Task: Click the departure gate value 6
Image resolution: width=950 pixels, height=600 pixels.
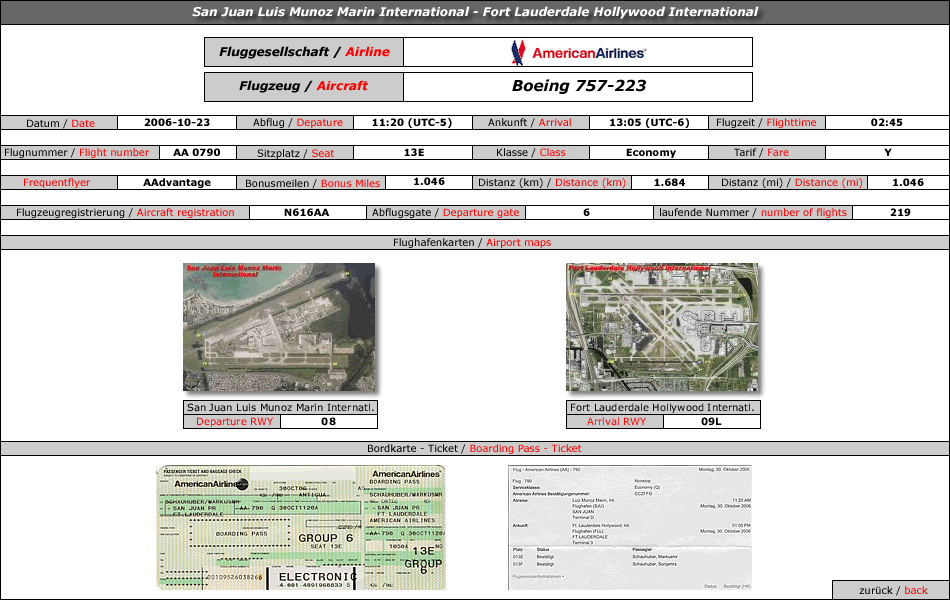Action: pos(586,213)
